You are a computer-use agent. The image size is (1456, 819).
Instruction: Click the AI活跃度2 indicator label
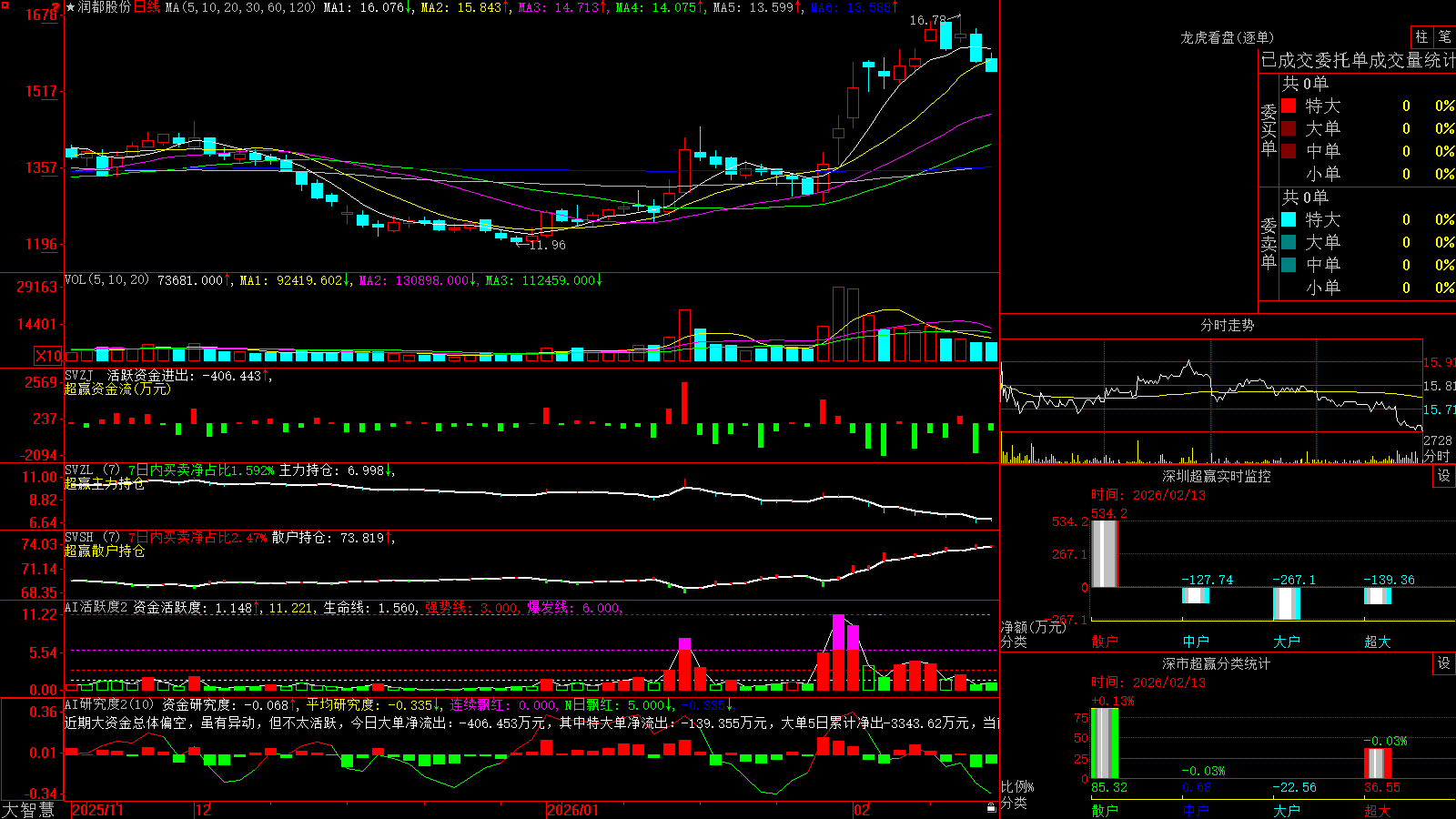(96, 607)
